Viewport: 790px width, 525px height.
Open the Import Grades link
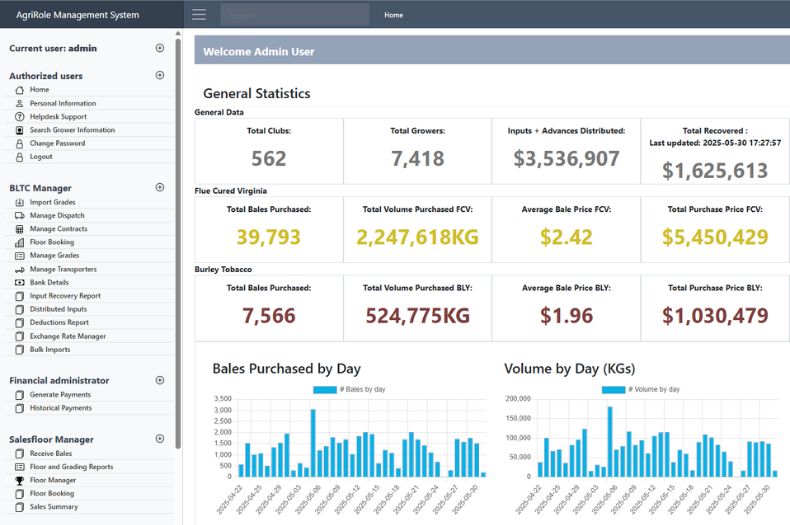pyautogui.click(x=52, y=202)
